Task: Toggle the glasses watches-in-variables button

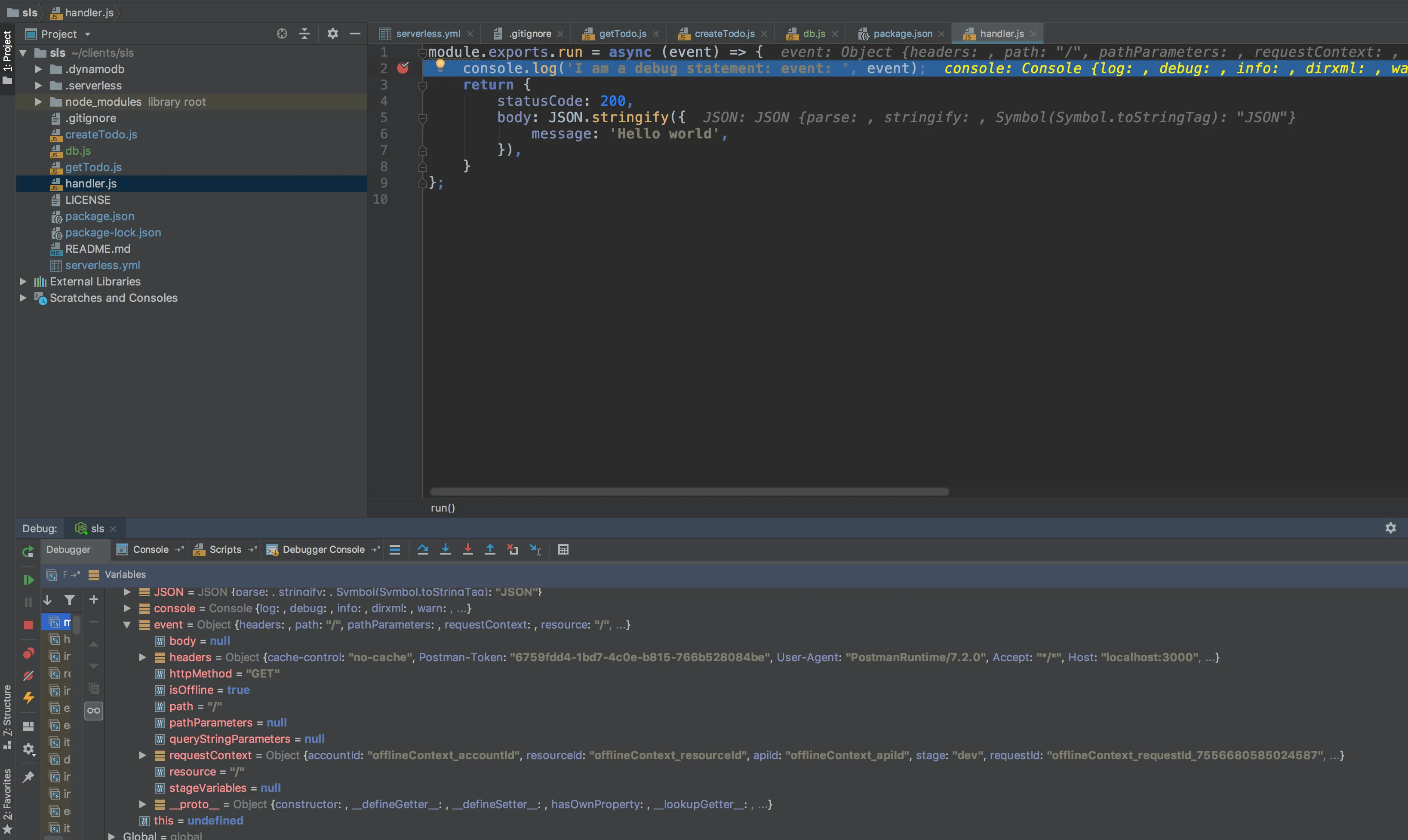Action: click(x=93, y=710)
